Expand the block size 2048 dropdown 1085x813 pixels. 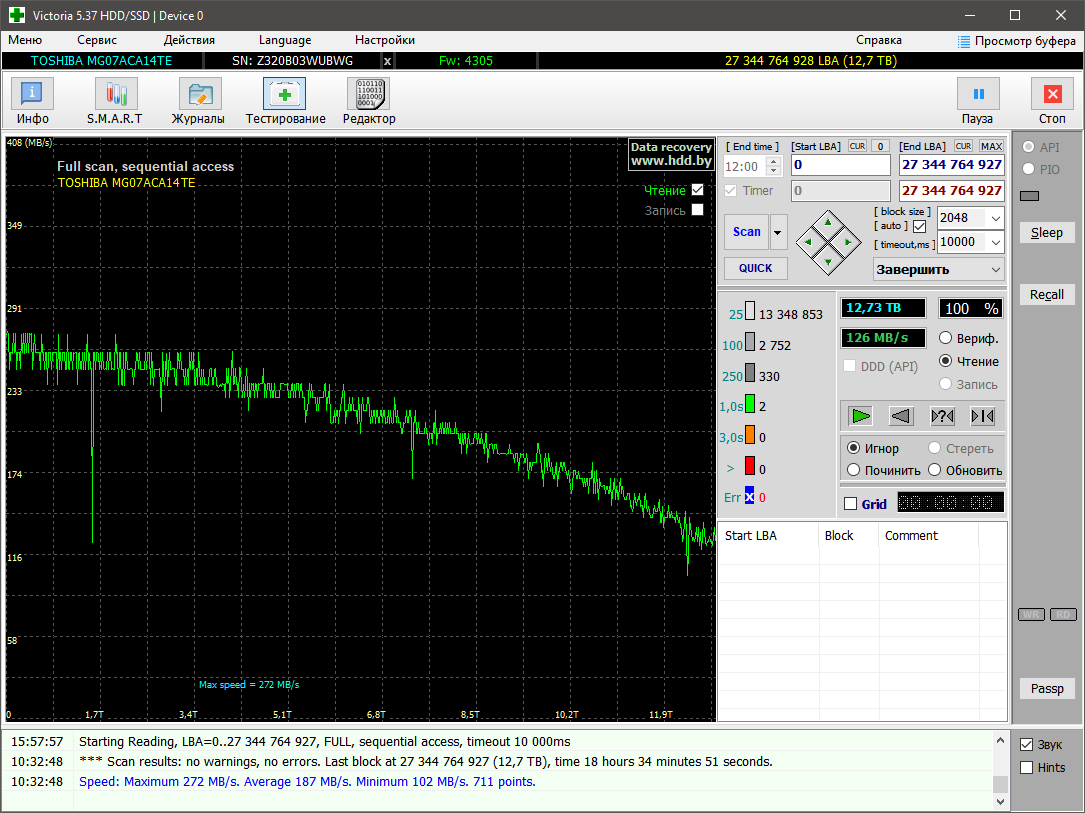tap(995, 218)
